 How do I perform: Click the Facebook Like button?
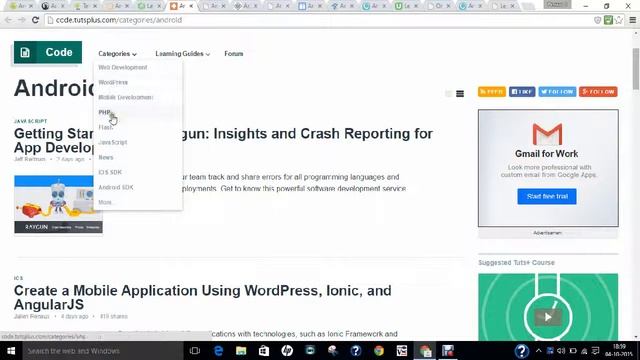(522, 92)
